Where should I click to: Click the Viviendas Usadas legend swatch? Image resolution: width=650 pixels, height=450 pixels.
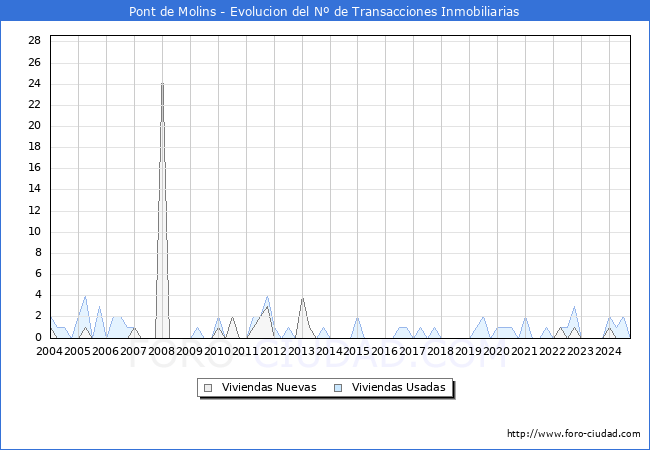[338, 388]
